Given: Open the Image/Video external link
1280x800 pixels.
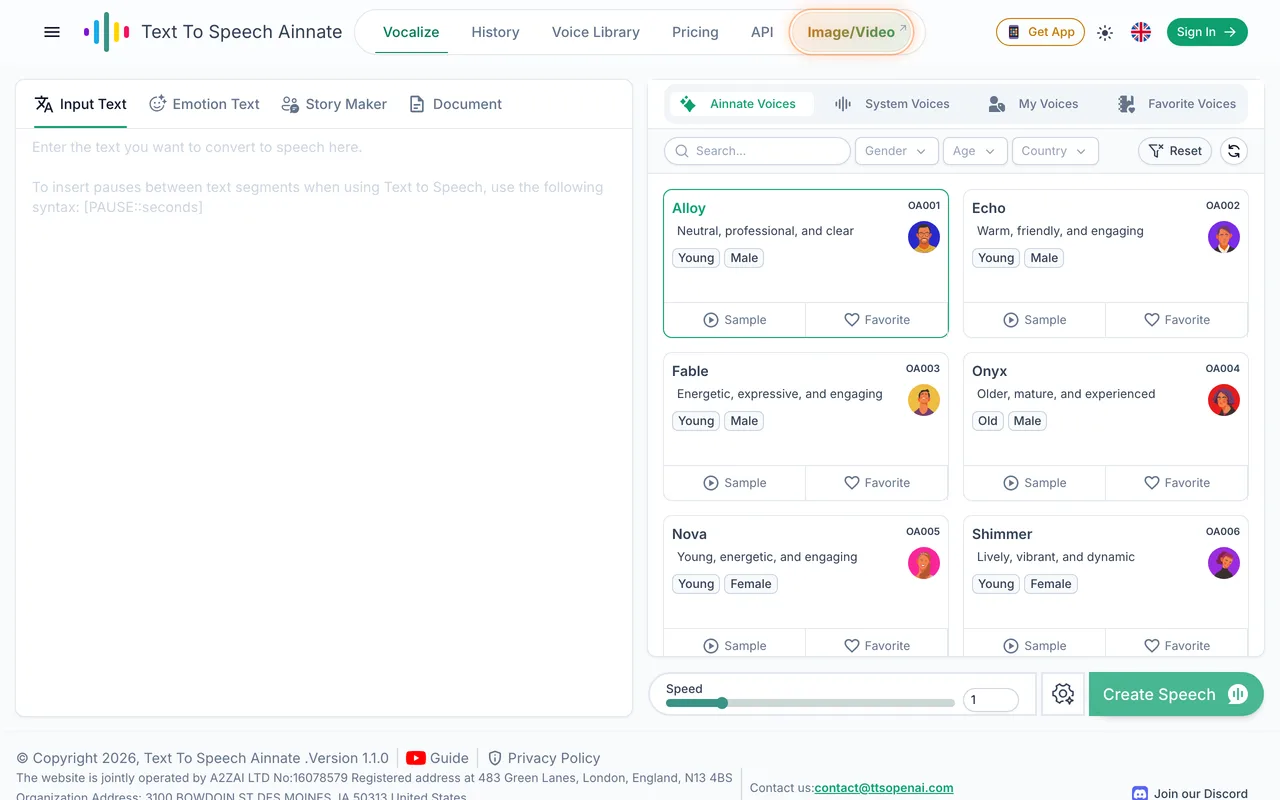Looking at the screenshot, I should click(x=852, y=32).
